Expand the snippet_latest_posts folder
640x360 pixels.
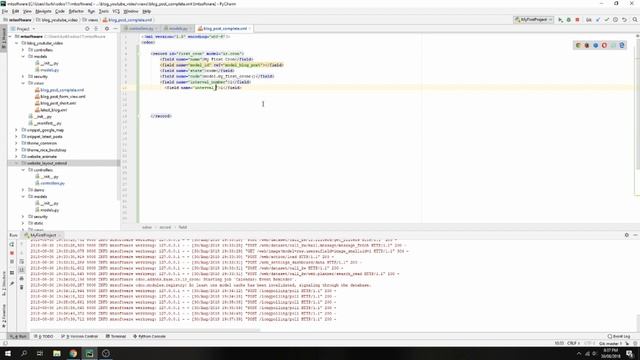pos(17,137)
